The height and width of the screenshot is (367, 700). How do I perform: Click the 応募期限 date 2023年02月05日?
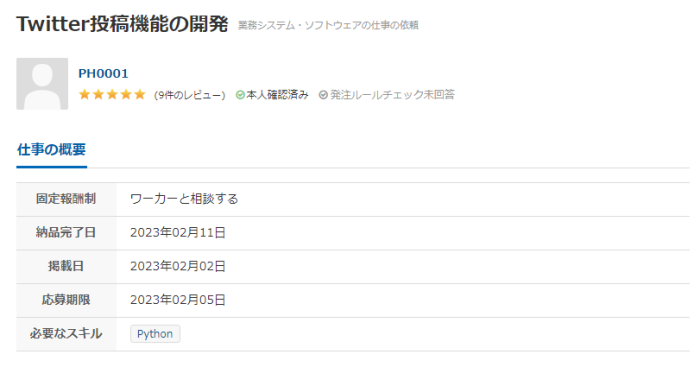(178, 300)
